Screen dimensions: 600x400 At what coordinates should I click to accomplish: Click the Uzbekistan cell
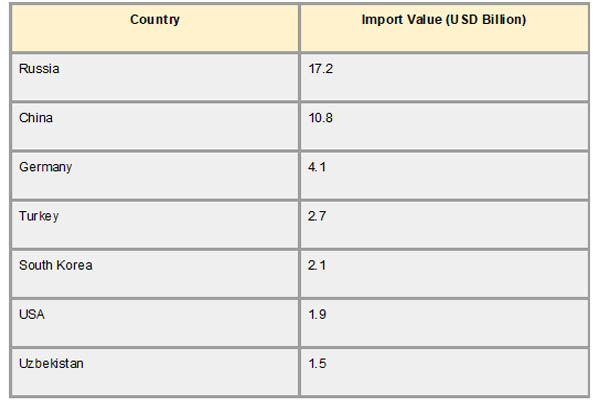pyautogui.click(x=51, y=363)
